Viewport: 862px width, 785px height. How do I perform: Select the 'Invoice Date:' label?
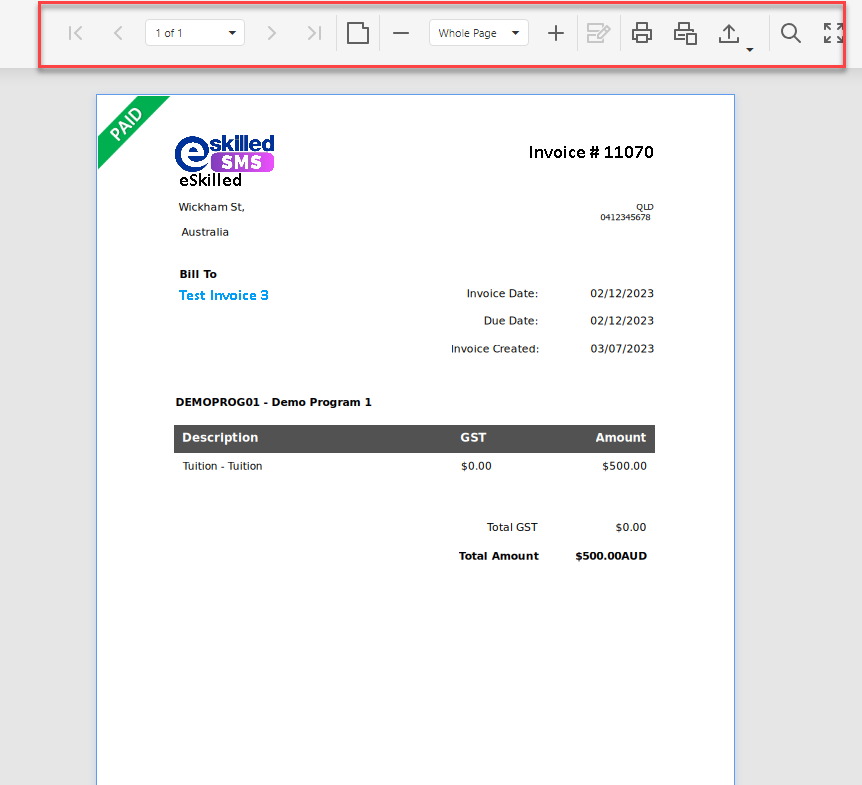pos(502,294)
